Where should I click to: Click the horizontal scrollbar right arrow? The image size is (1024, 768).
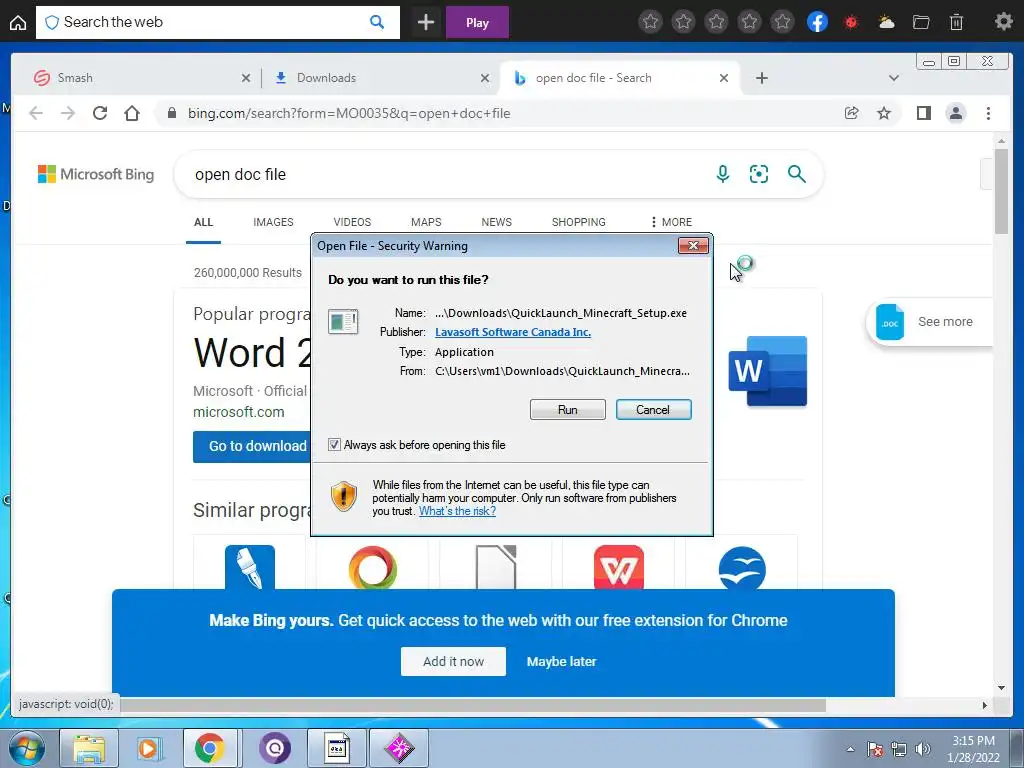[985, 705]
